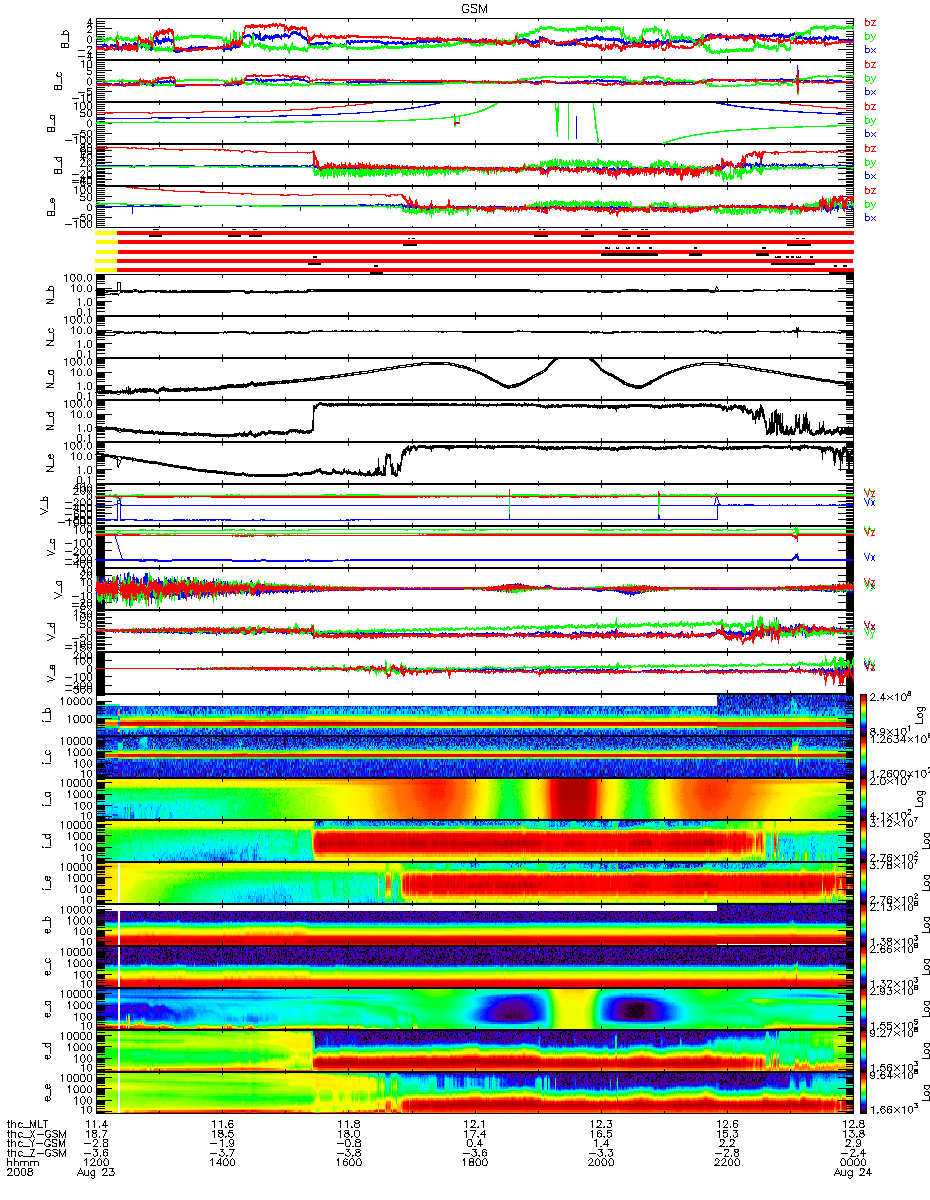Viewport: 930px width, 1200px height.
Task: Click the Aug 23 date label
Action: (x=95, y=1174)
